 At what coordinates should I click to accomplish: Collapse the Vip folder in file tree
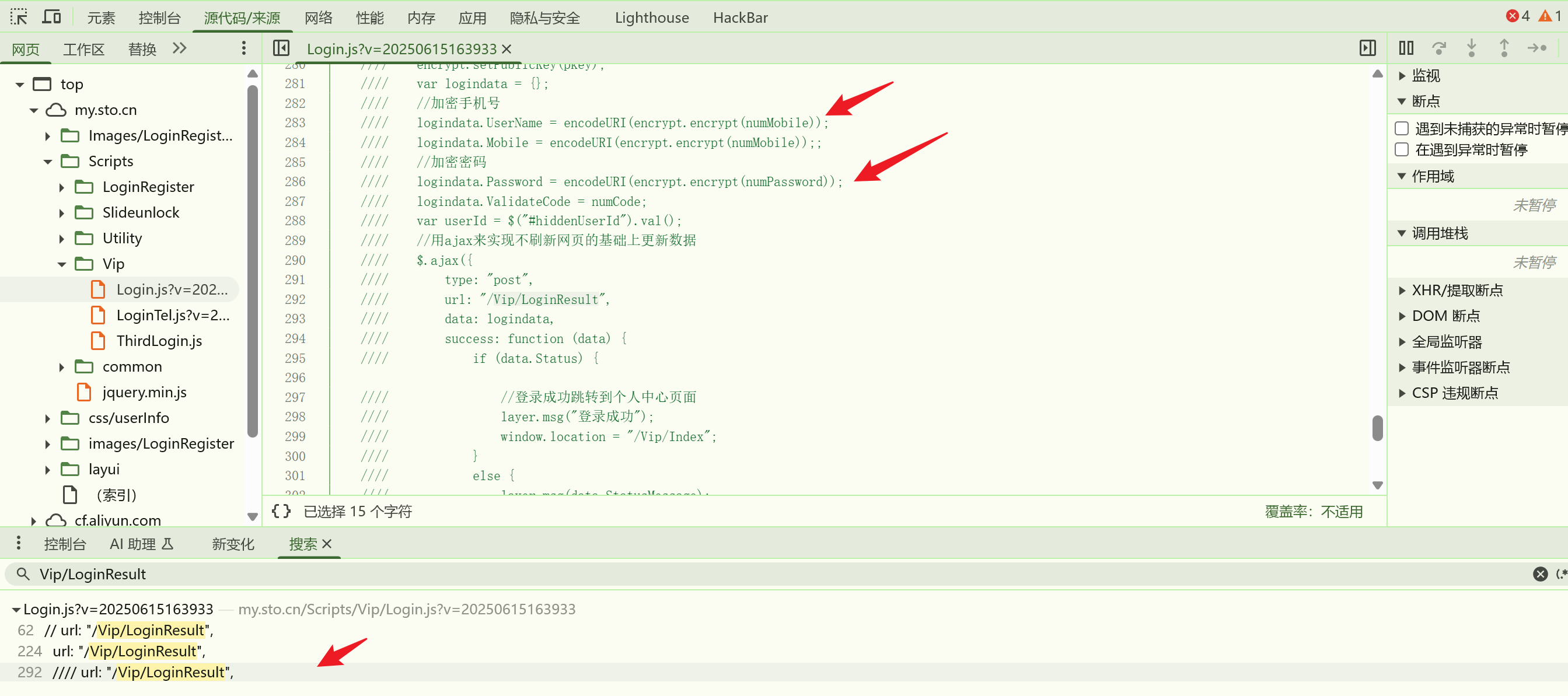click(x=61, y=264)
